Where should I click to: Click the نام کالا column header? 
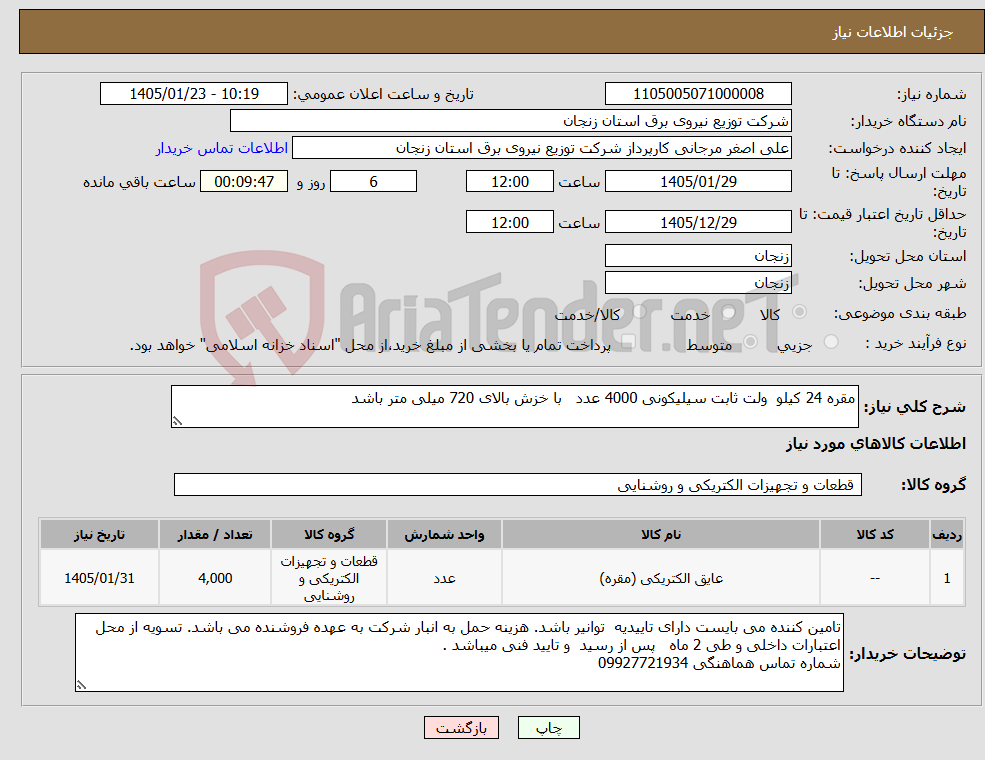pyautogui.click(x=661, y=535)
